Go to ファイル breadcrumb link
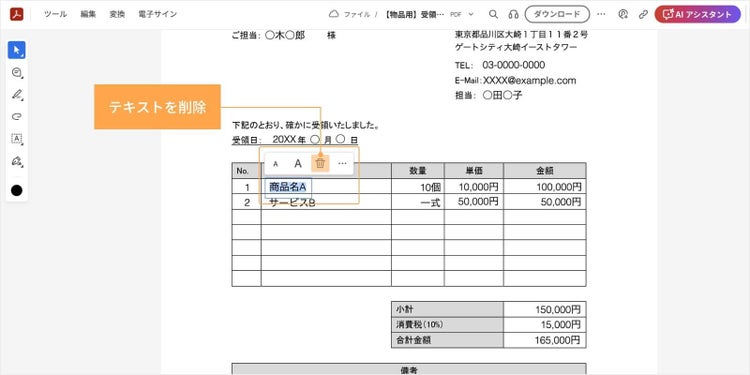This screenshot has height=375, width=750. point(357,14)
